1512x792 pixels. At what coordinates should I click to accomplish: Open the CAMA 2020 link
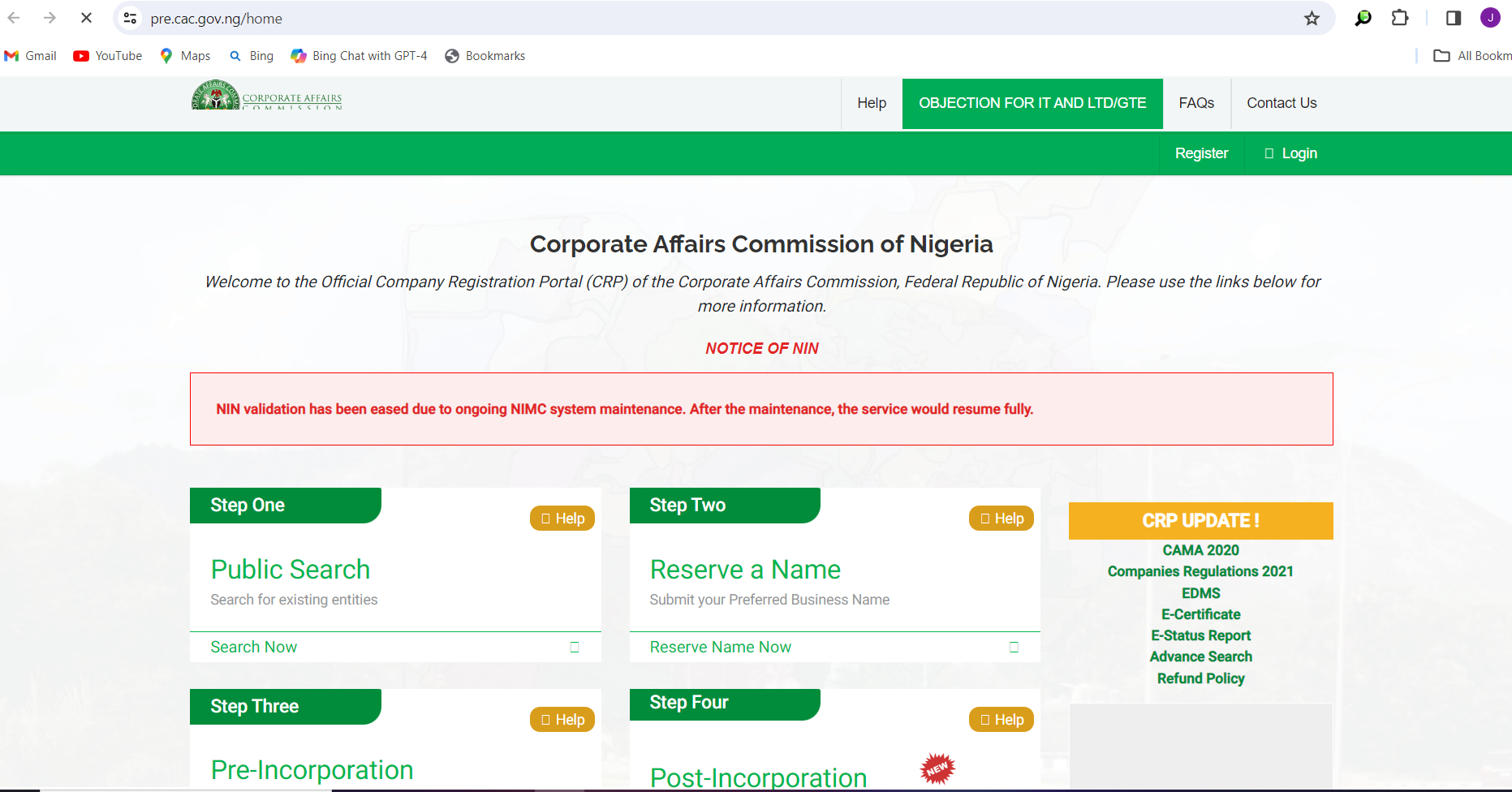point(1200,550)
